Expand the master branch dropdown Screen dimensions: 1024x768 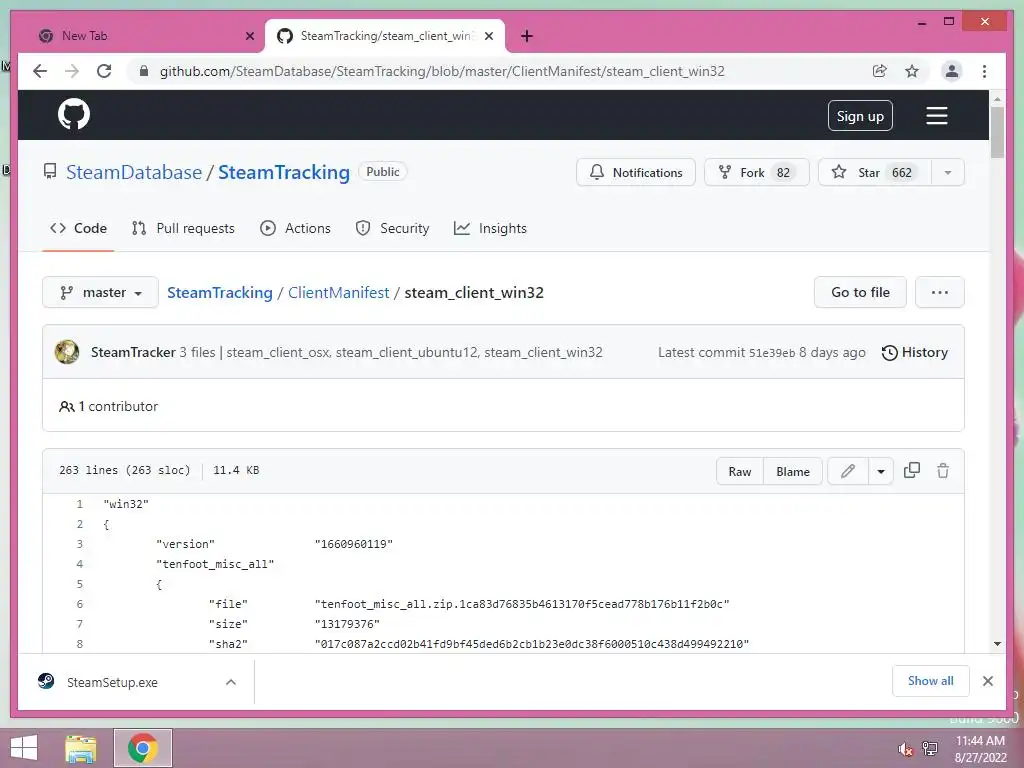tap(101, 293)
